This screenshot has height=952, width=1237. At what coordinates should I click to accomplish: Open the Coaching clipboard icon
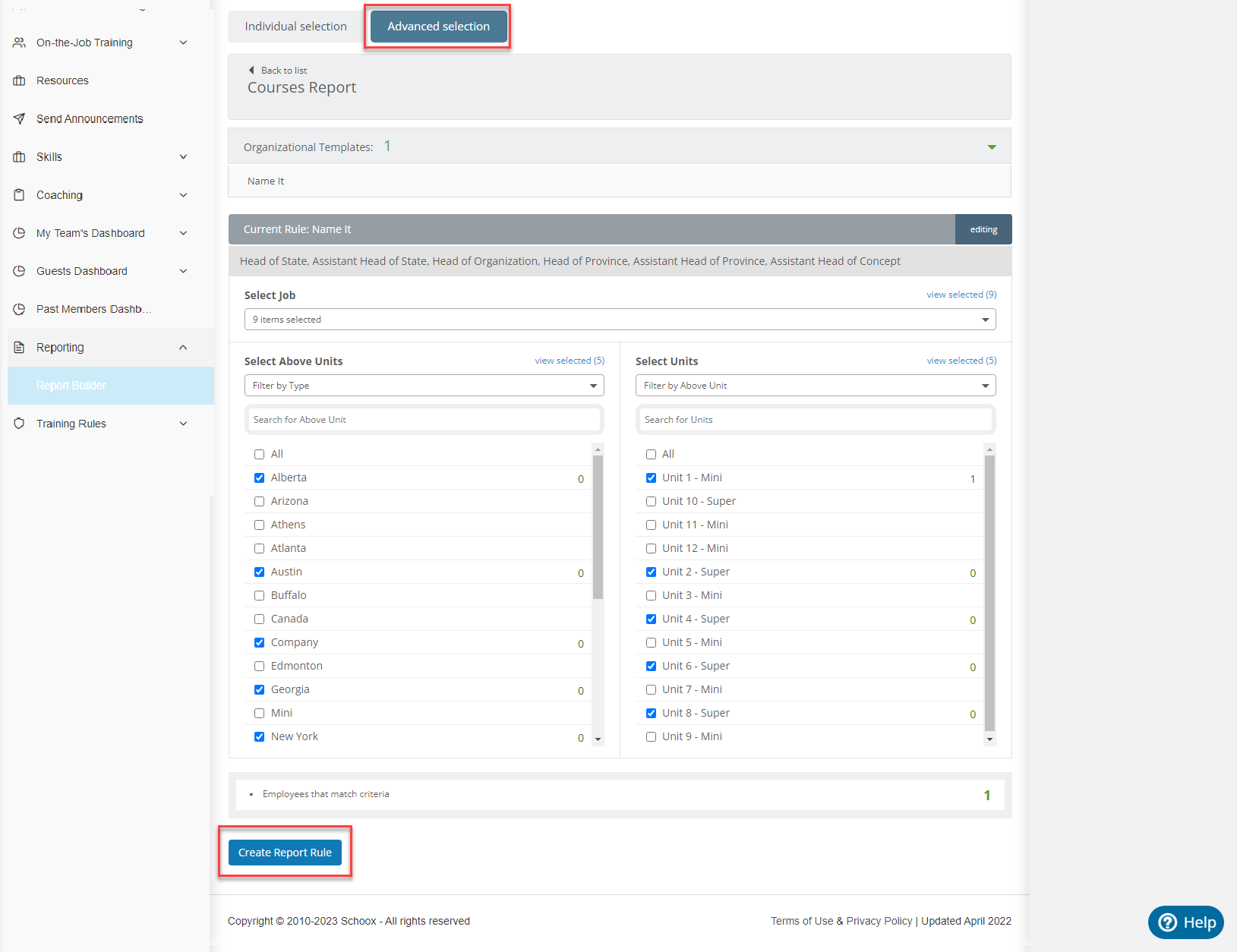click(x=20, y=195)
